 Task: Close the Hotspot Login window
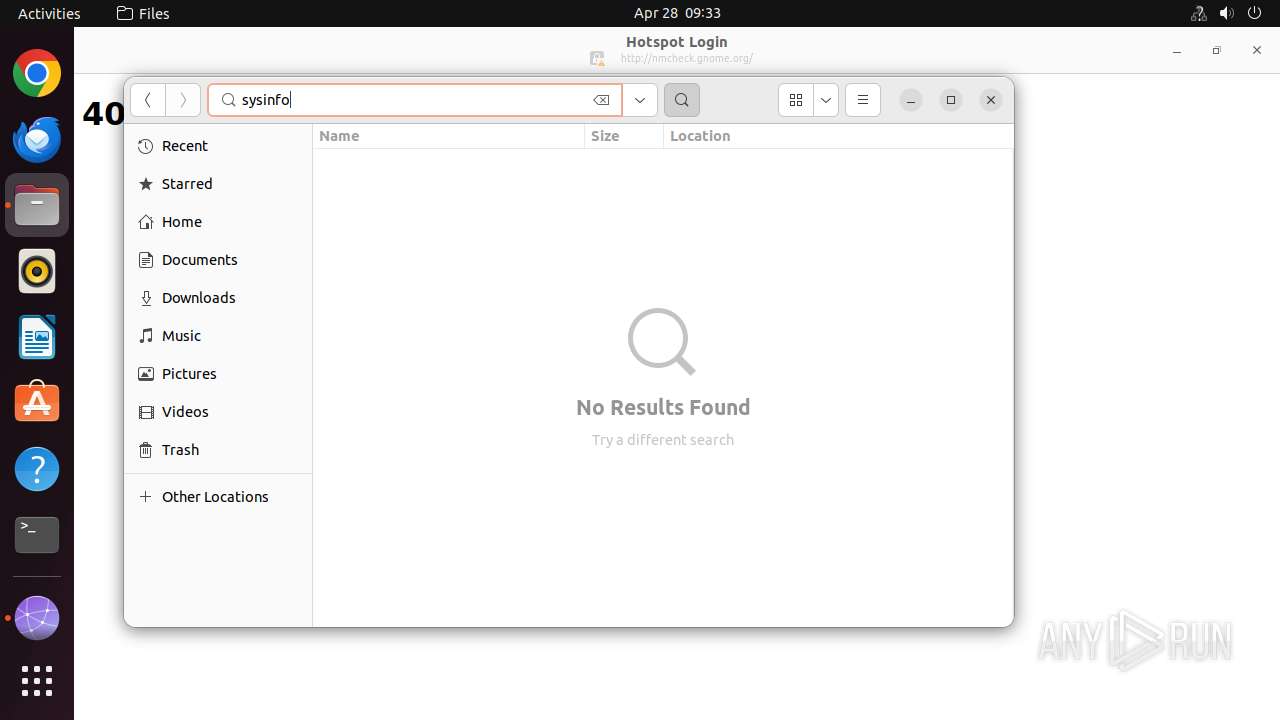(1257, 50)
